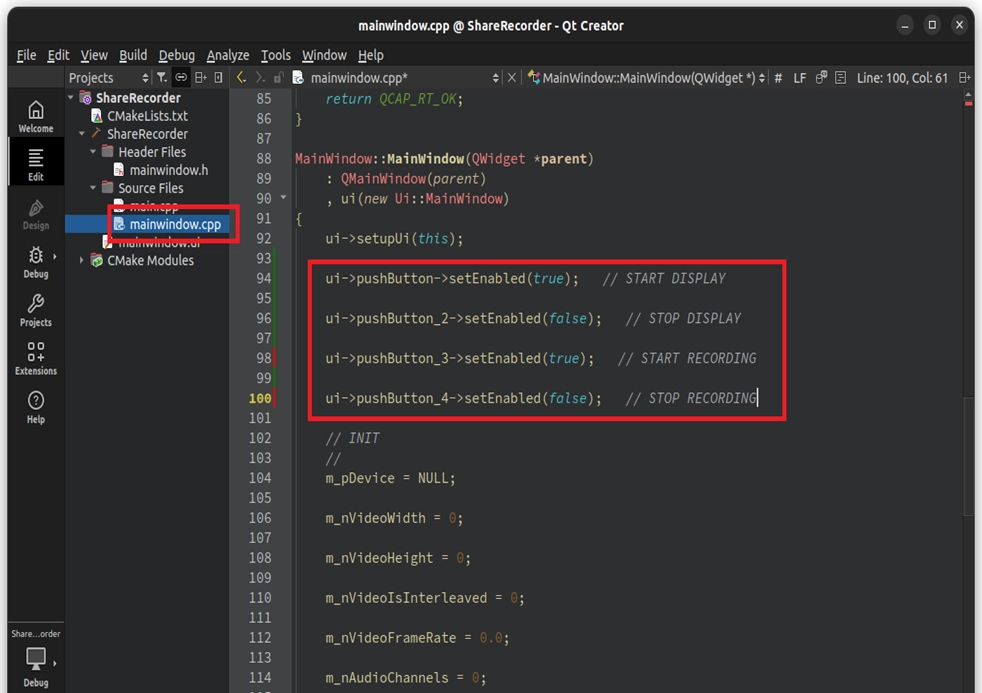
Task: Open the View menu
Action: (94, 55)
